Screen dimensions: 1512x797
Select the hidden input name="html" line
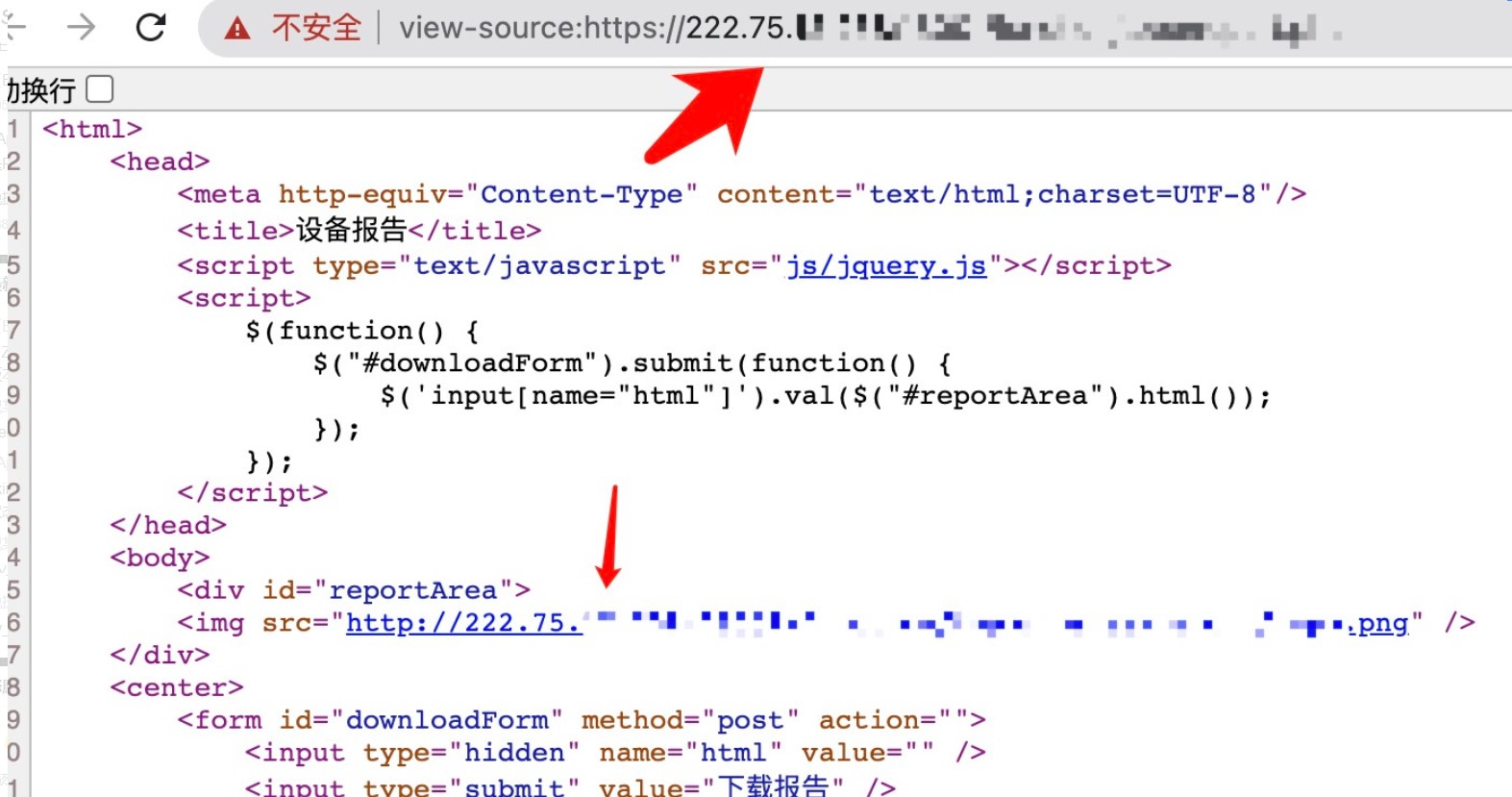(615, 753)
